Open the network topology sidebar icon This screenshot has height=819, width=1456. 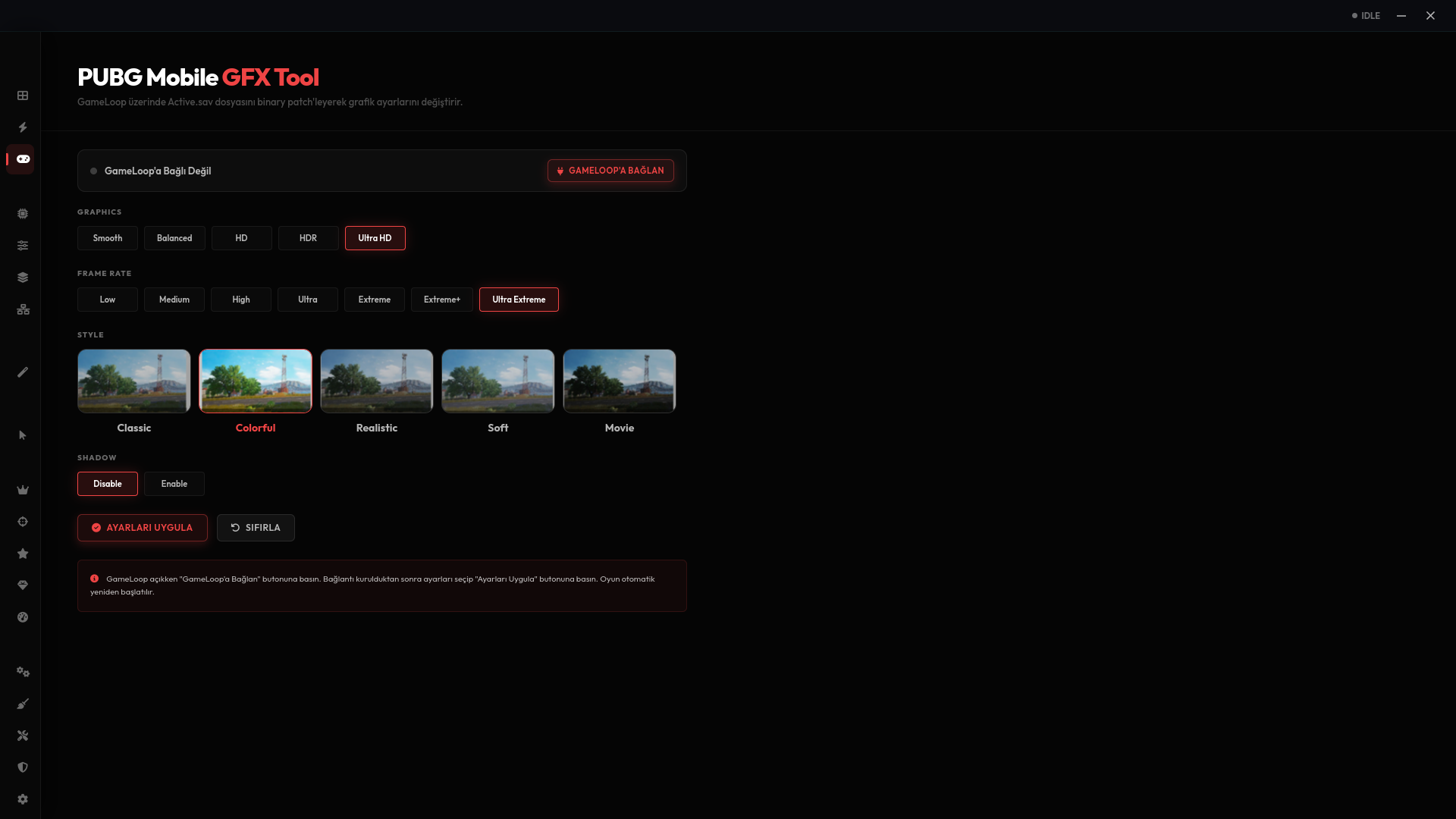(x=23, y=309)
